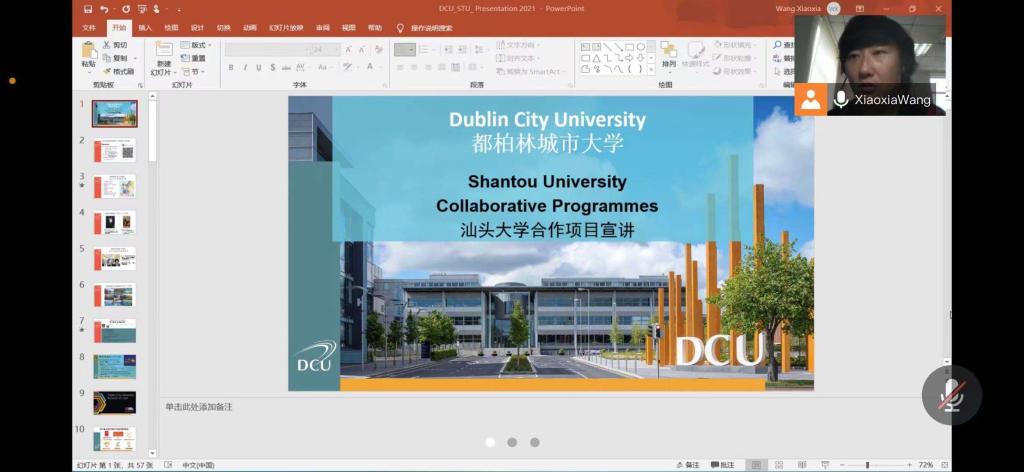Viewport: 1024px width, 472px height.
Task: Select the Format Painter (格式刷) tool
Action: 118,71
